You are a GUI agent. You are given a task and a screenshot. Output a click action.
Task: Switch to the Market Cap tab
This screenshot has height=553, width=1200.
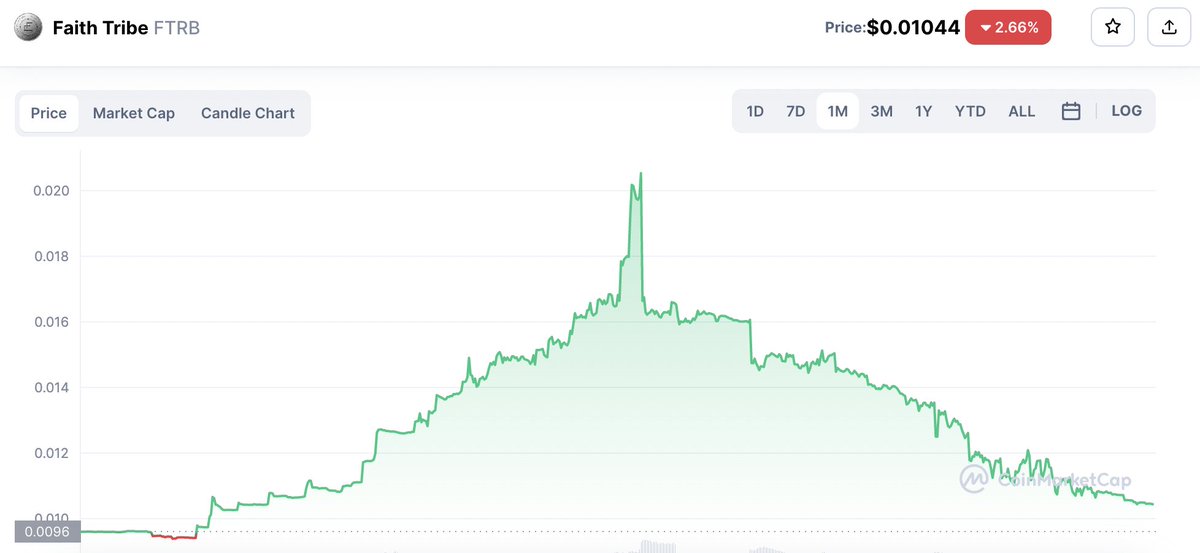[134, 113]
